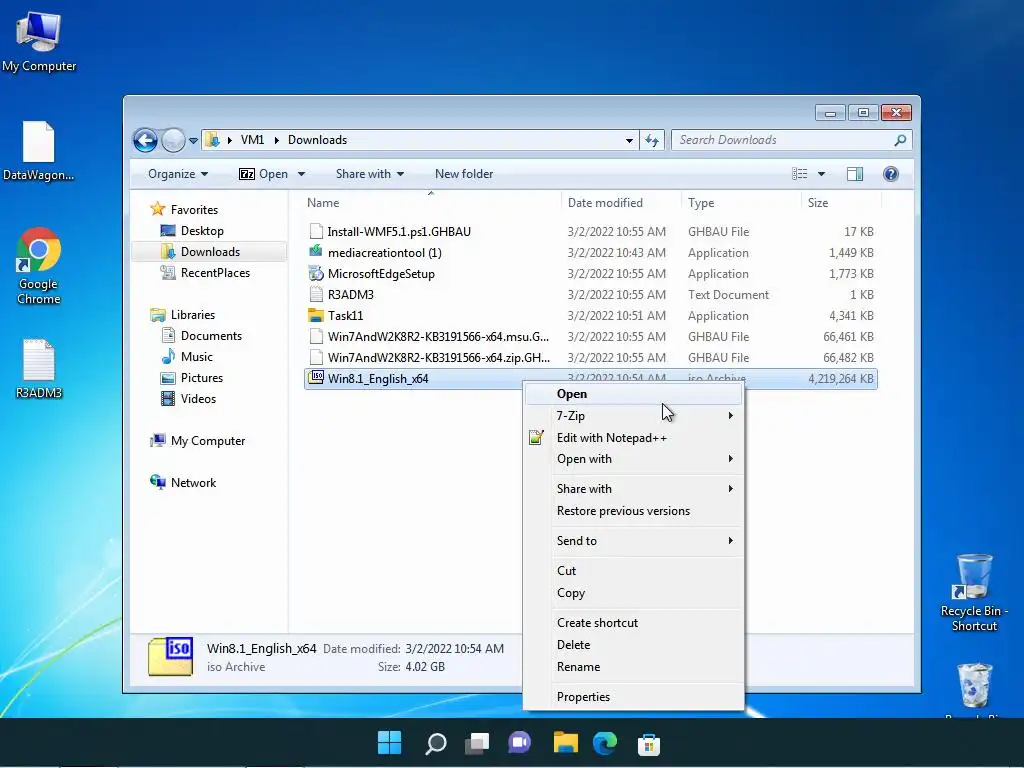Image resolution: width=1024 pixels, height=768 pixels.
Task: Open the Share with toolbar dropdown
Action: [x=370, y=174]
